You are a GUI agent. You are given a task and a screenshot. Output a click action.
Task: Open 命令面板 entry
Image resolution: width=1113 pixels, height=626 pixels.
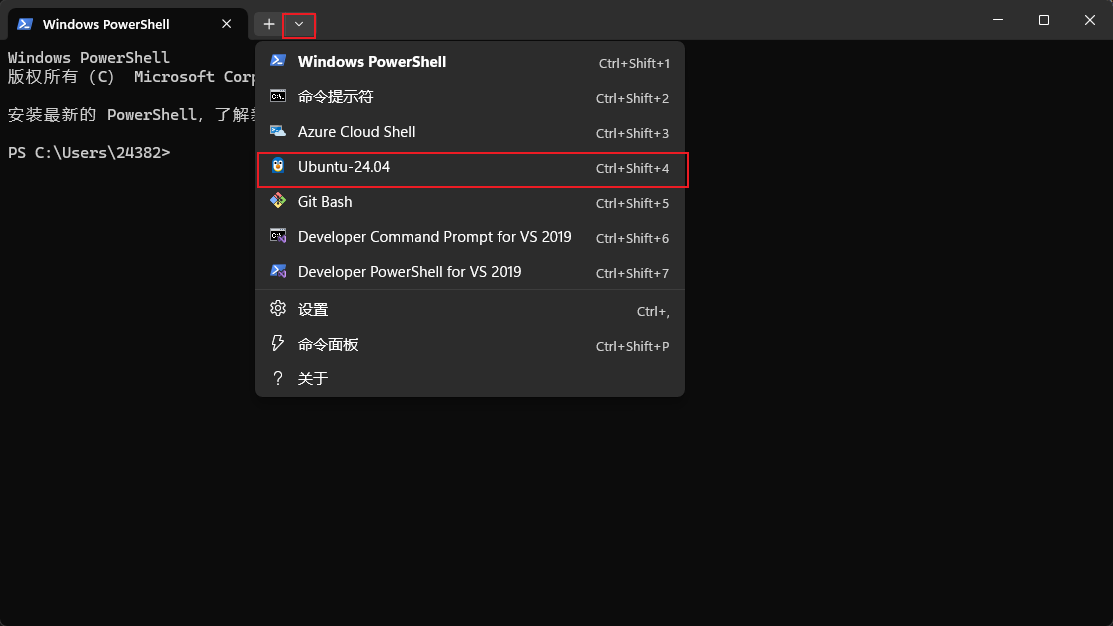click(x=470, y=345)
